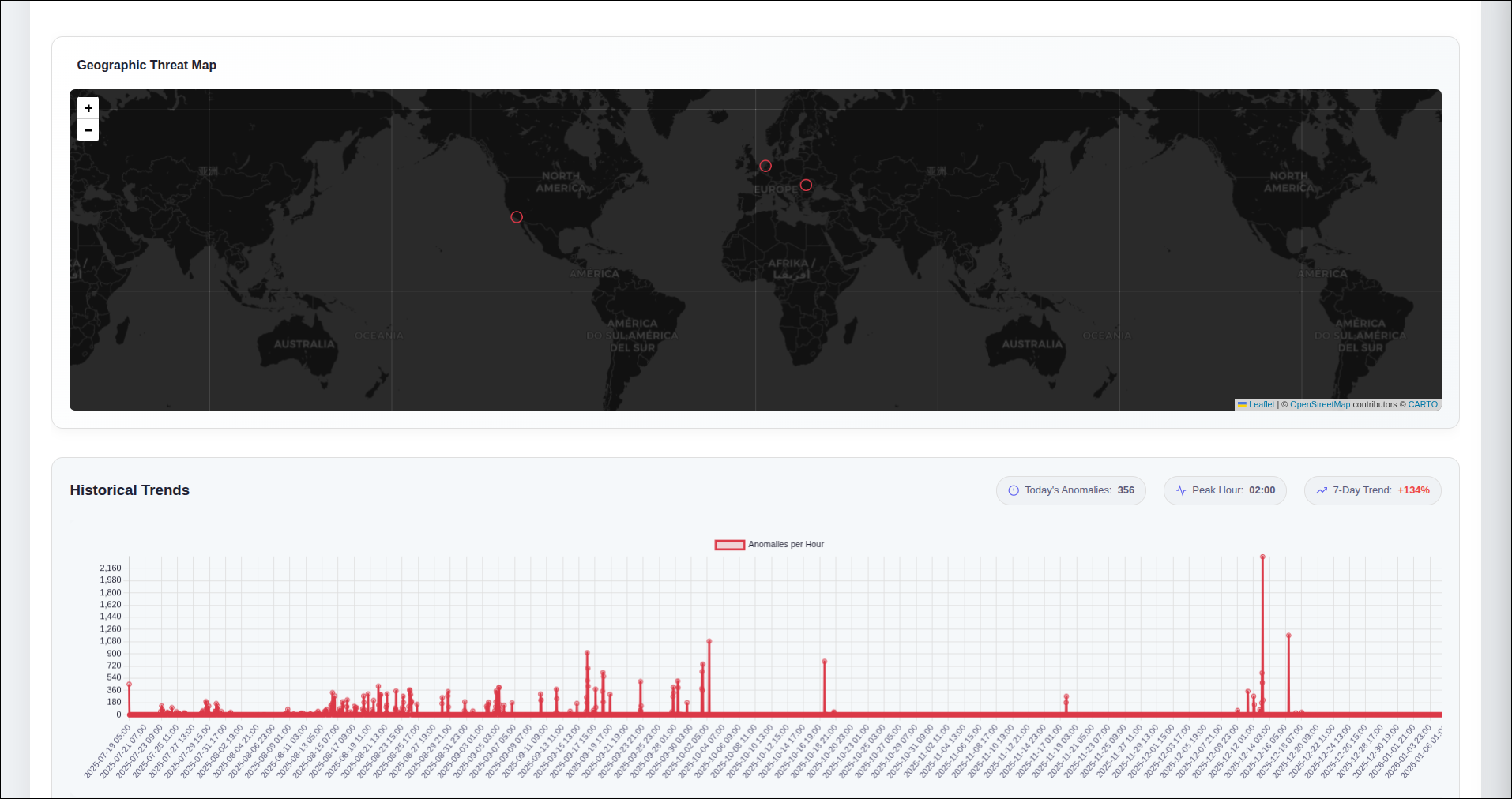The image size is (1512, 799).
Task: Zoom out on the threat map
Action: coord(88,130)
